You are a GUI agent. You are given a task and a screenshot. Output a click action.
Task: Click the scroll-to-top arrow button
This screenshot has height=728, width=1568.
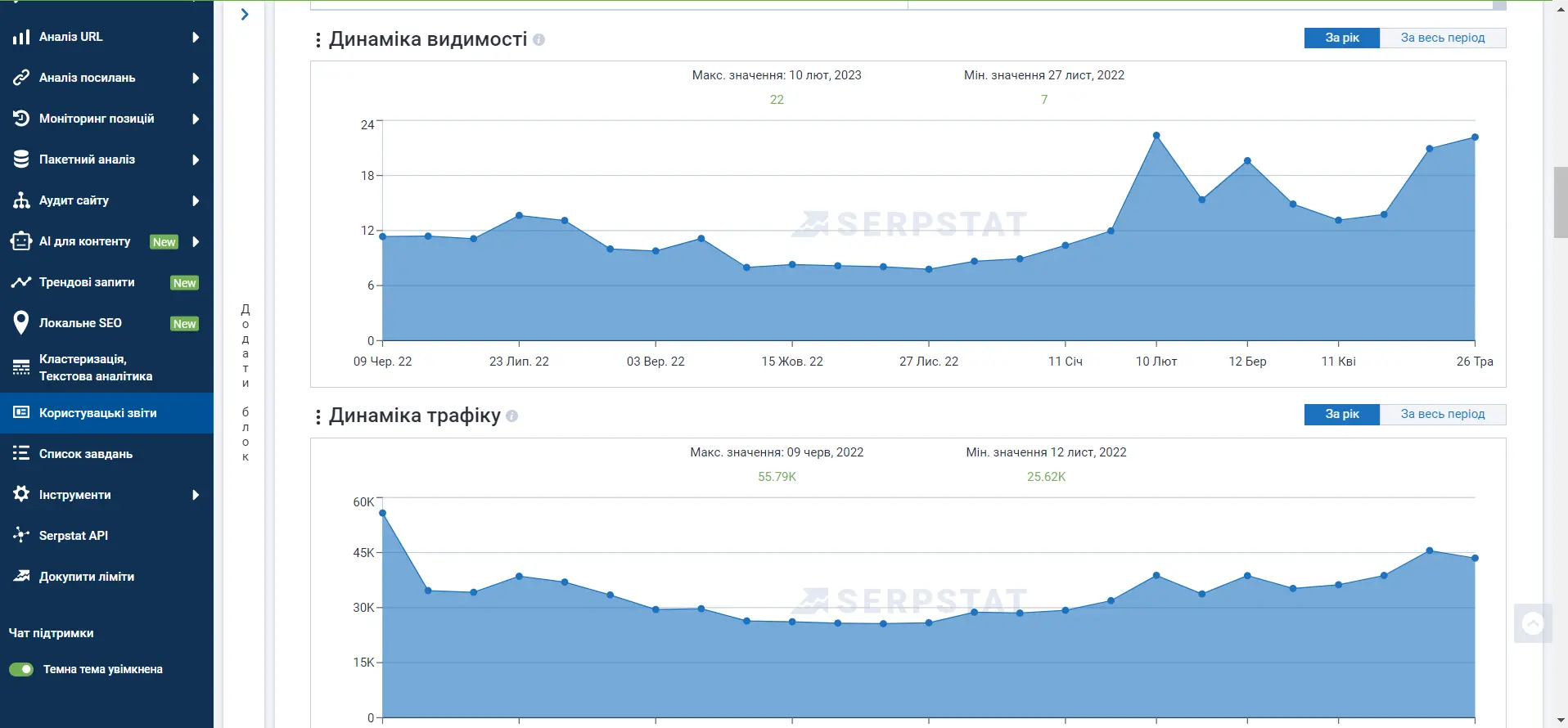1533,623
